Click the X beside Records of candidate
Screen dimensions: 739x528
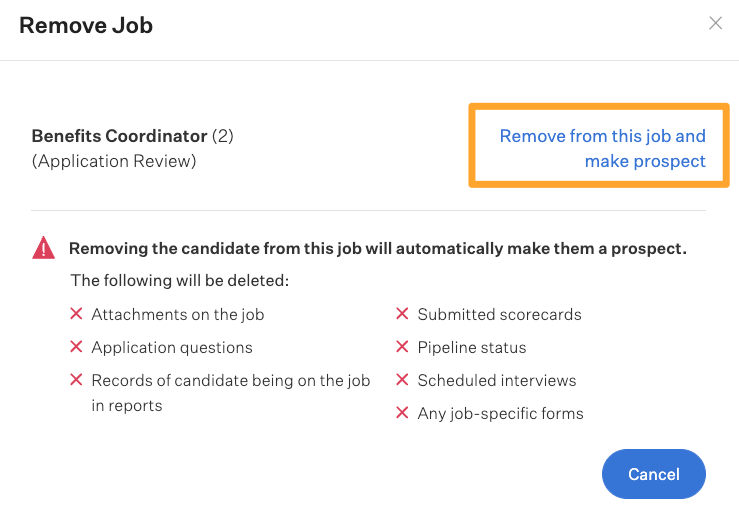76,380
